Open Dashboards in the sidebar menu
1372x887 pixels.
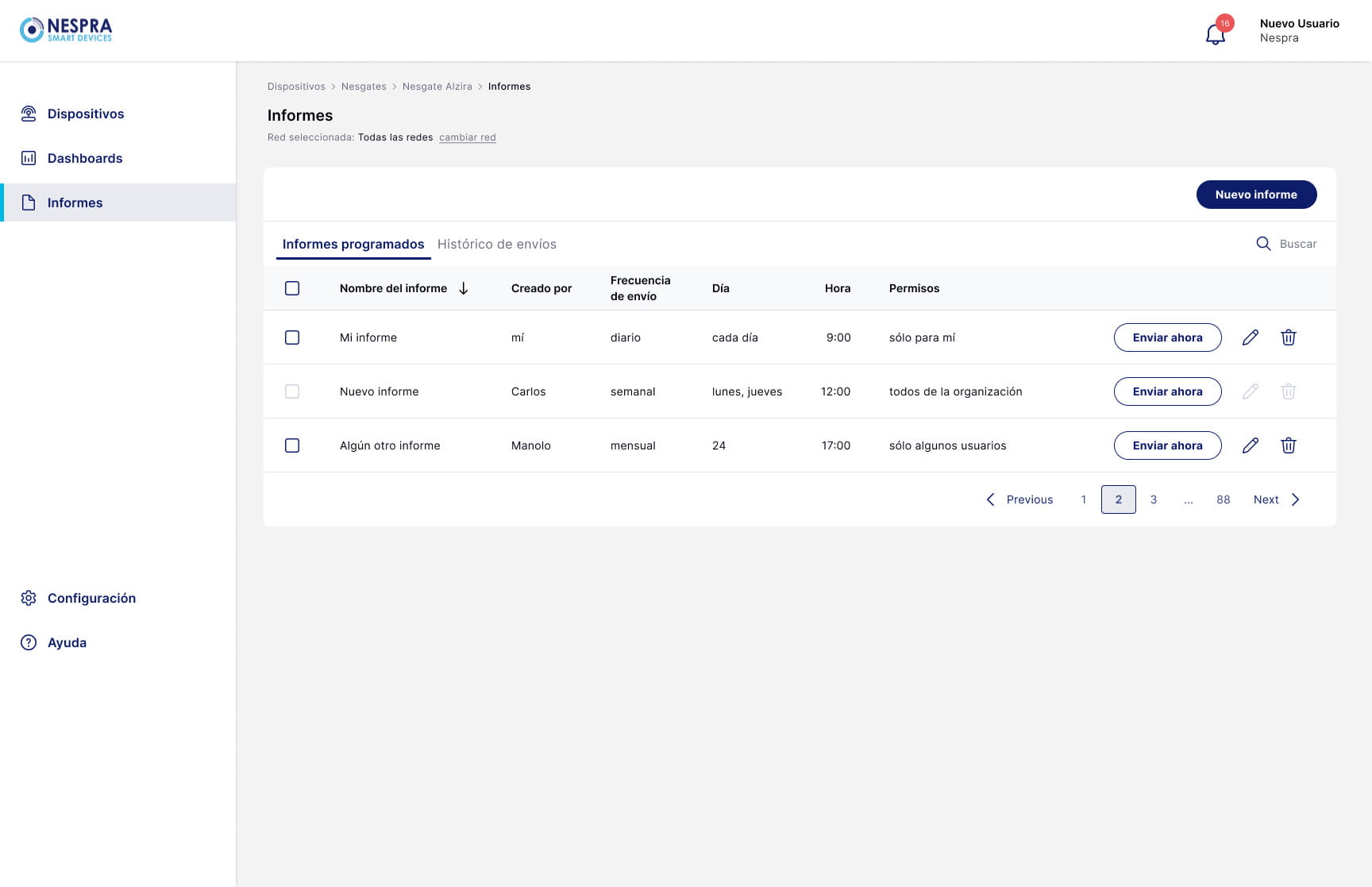[84, 158]
